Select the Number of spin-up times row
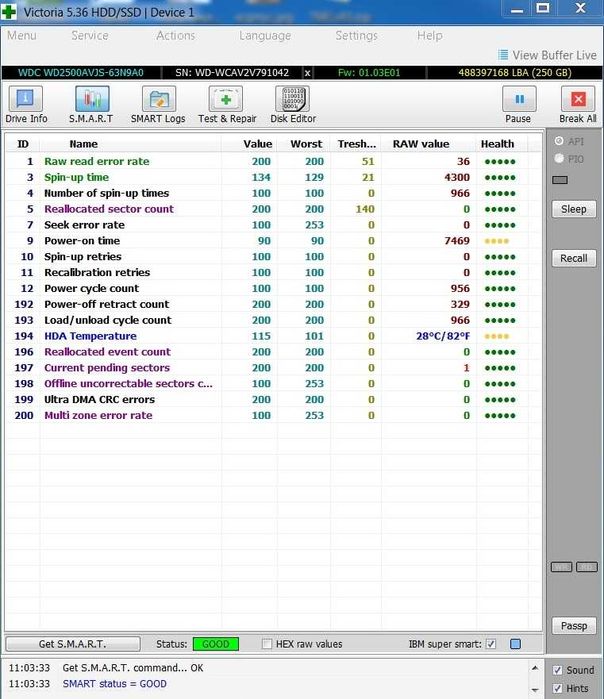 [274, 193]
